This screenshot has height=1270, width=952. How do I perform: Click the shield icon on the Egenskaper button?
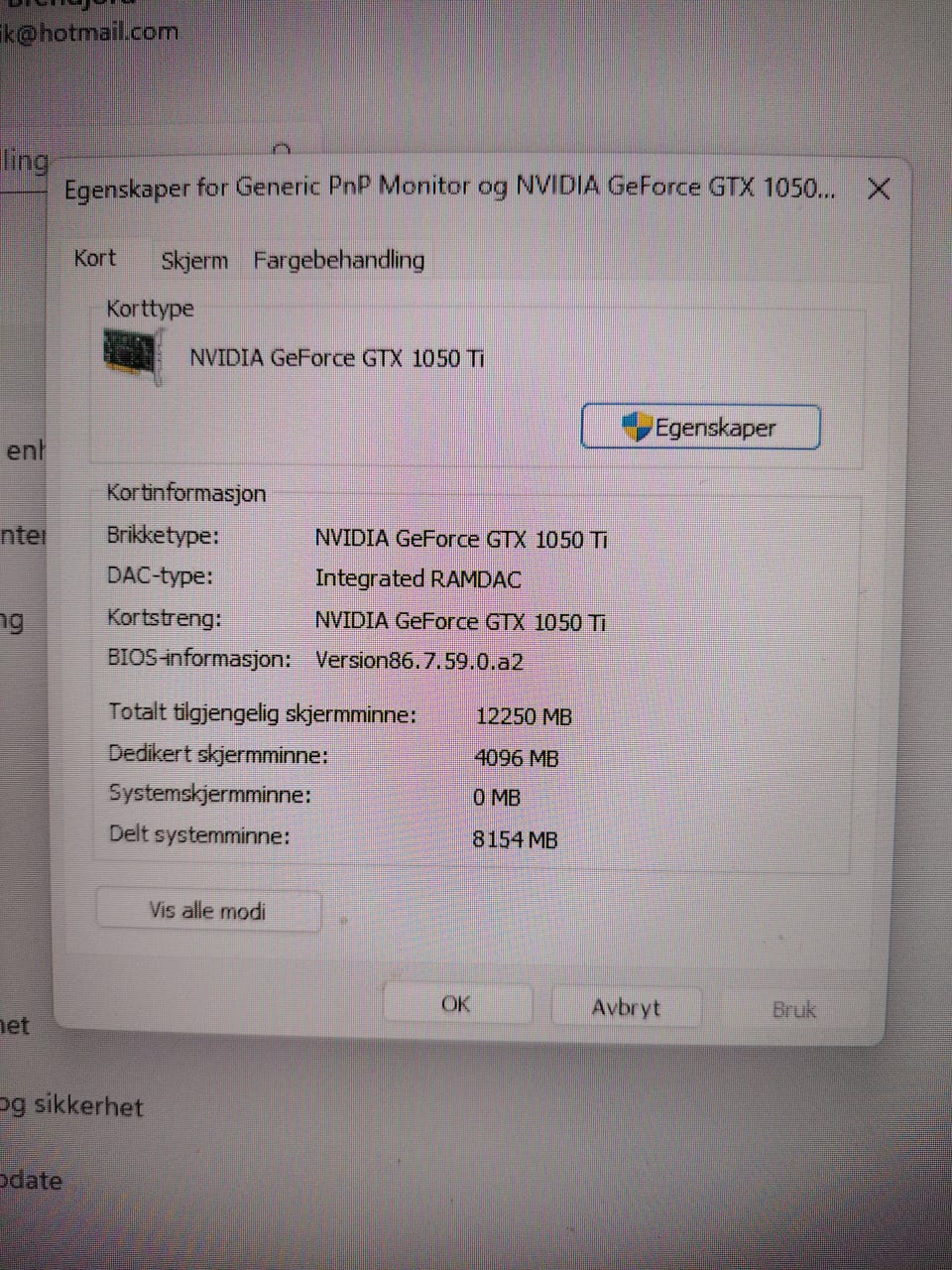(x=637, y=428)
